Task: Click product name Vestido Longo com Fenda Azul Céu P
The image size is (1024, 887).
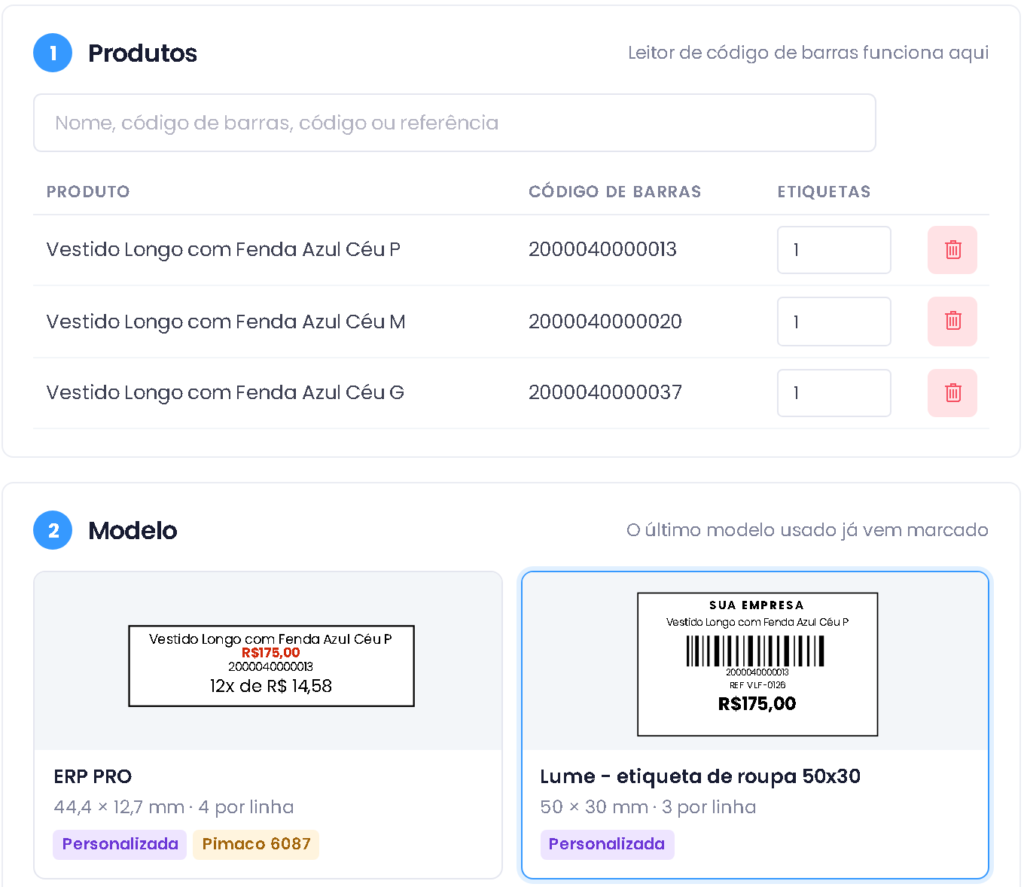Action: click(x=223, y=250)
